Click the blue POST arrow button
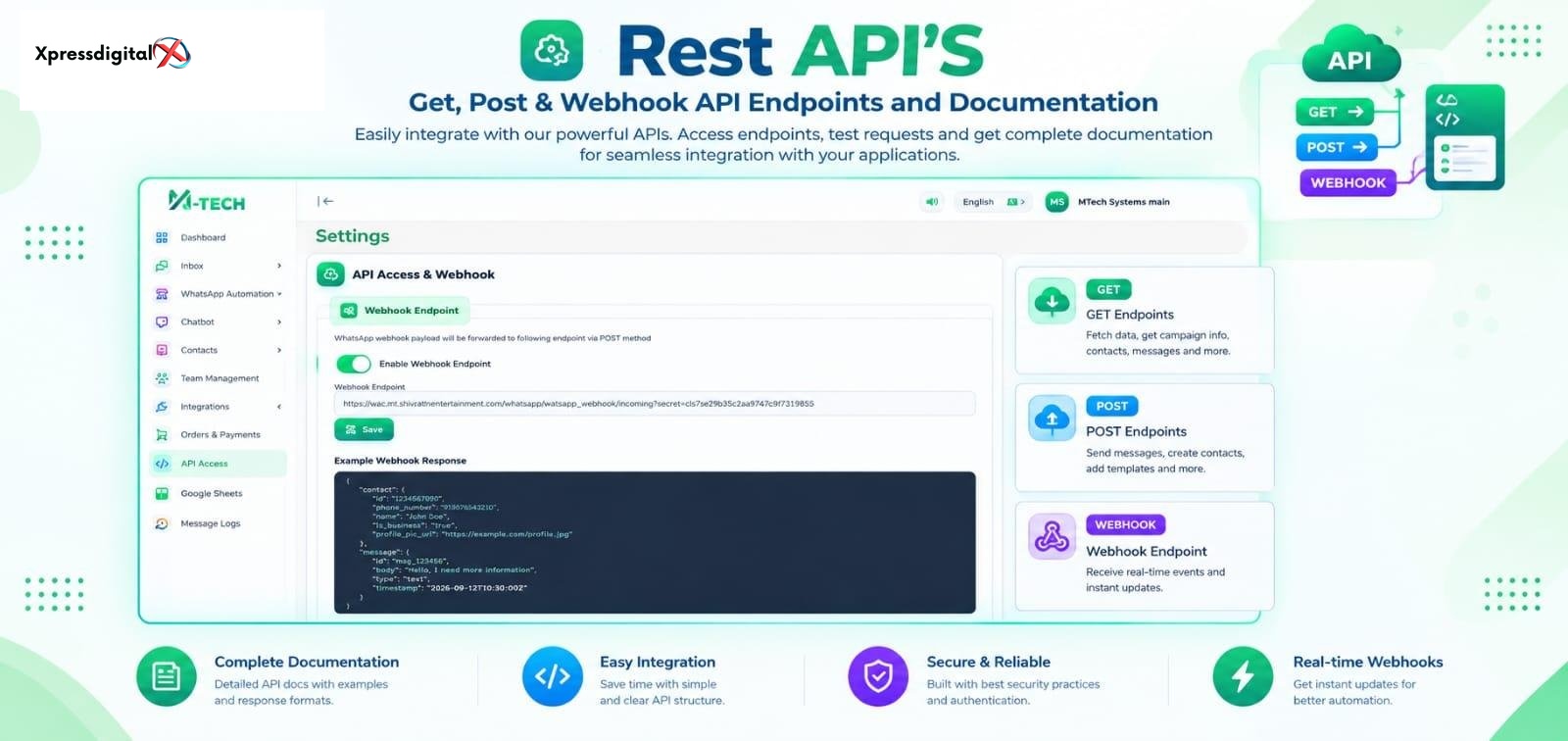The width and height of the screenshot is (1568, 741). [1337, 147]
